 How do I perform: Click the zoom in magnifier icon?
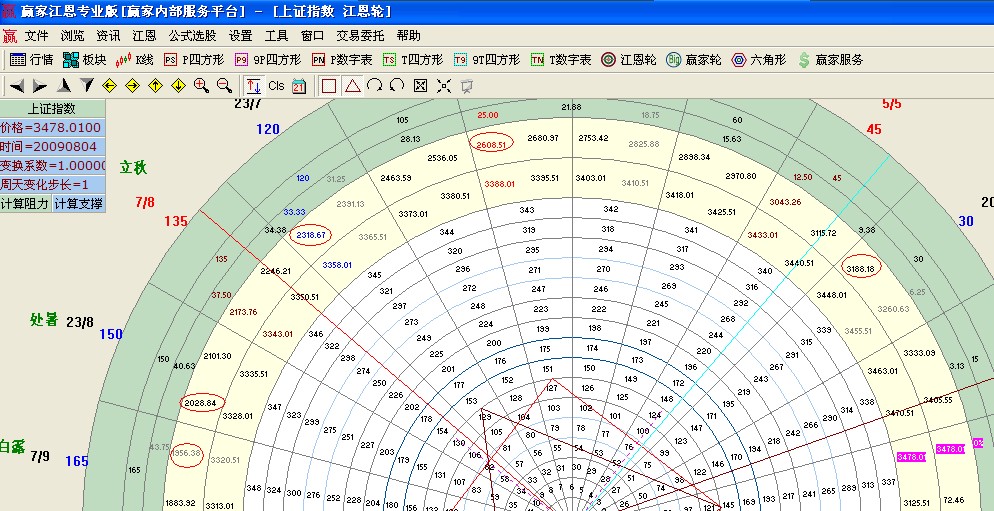(201, 86)
